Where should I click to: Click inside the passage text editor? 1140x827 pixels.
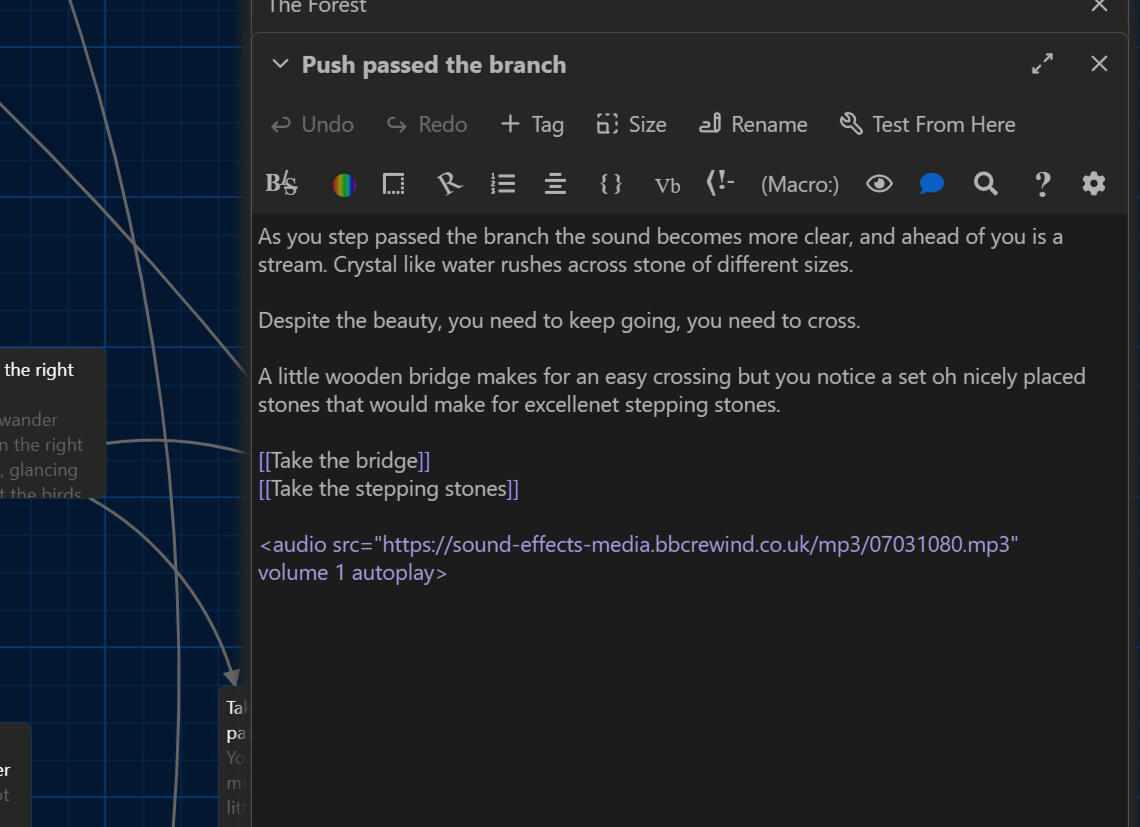coord(690,680)
